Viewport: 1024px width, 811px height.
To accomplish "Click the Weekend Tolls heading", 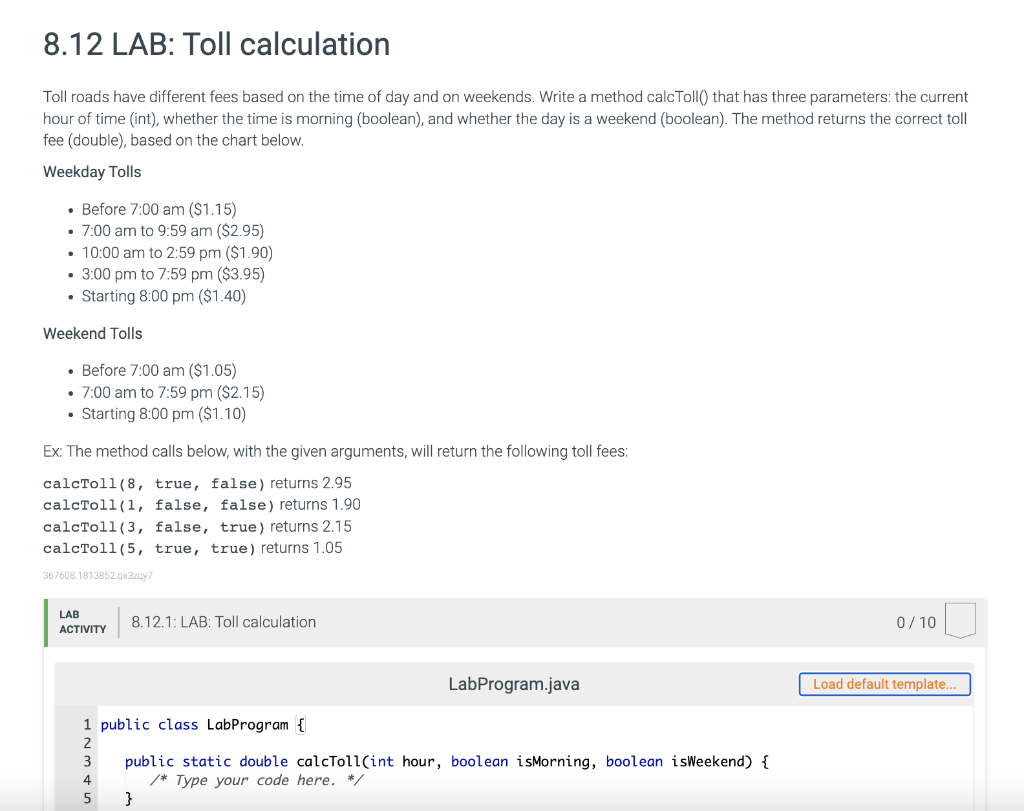I will point(93,333).
